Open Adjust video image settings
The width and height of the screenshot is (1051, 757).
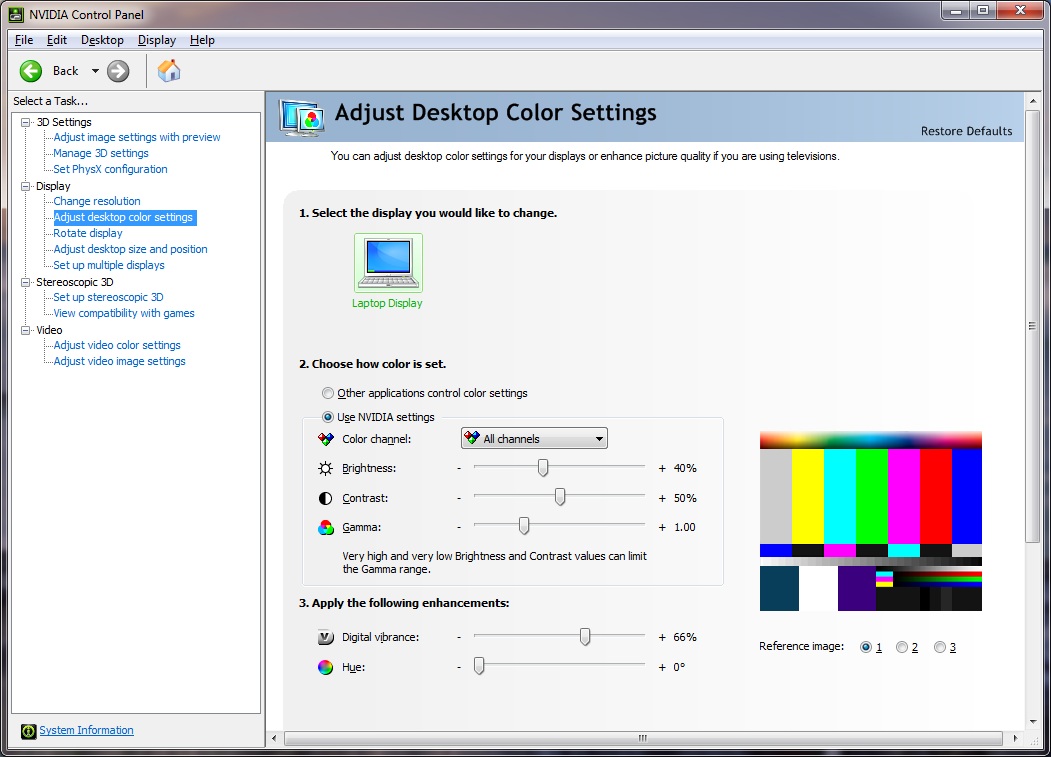click(119, 361)
